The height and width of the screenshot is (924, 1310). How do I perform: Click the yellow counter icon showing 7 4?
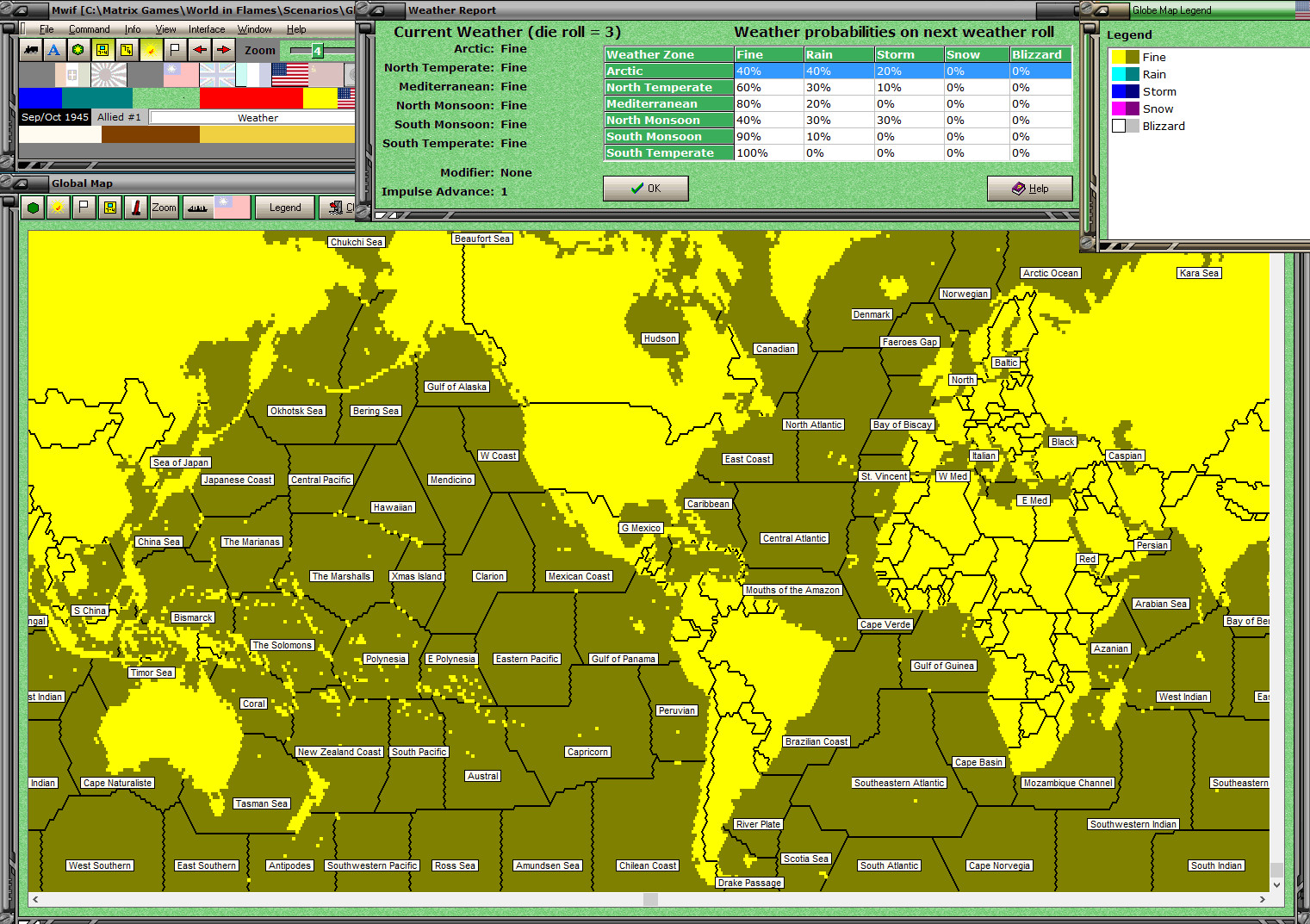click(127, 50)
